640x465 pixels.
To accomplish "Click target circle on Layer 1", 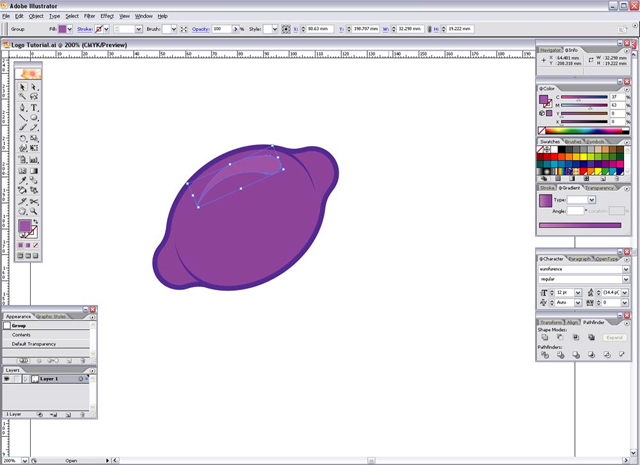I will click(80, 379).
